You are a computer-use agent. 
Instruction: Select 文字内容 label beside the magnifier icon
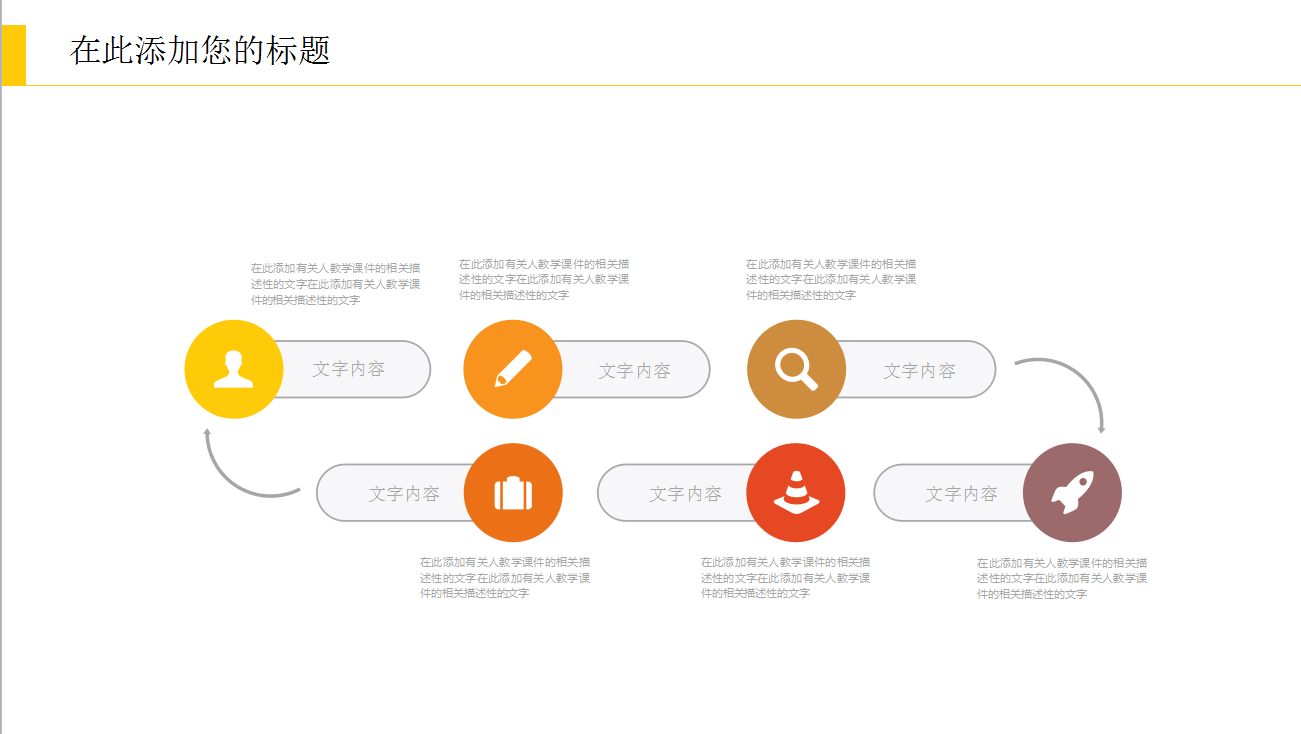tap(920, 371)
